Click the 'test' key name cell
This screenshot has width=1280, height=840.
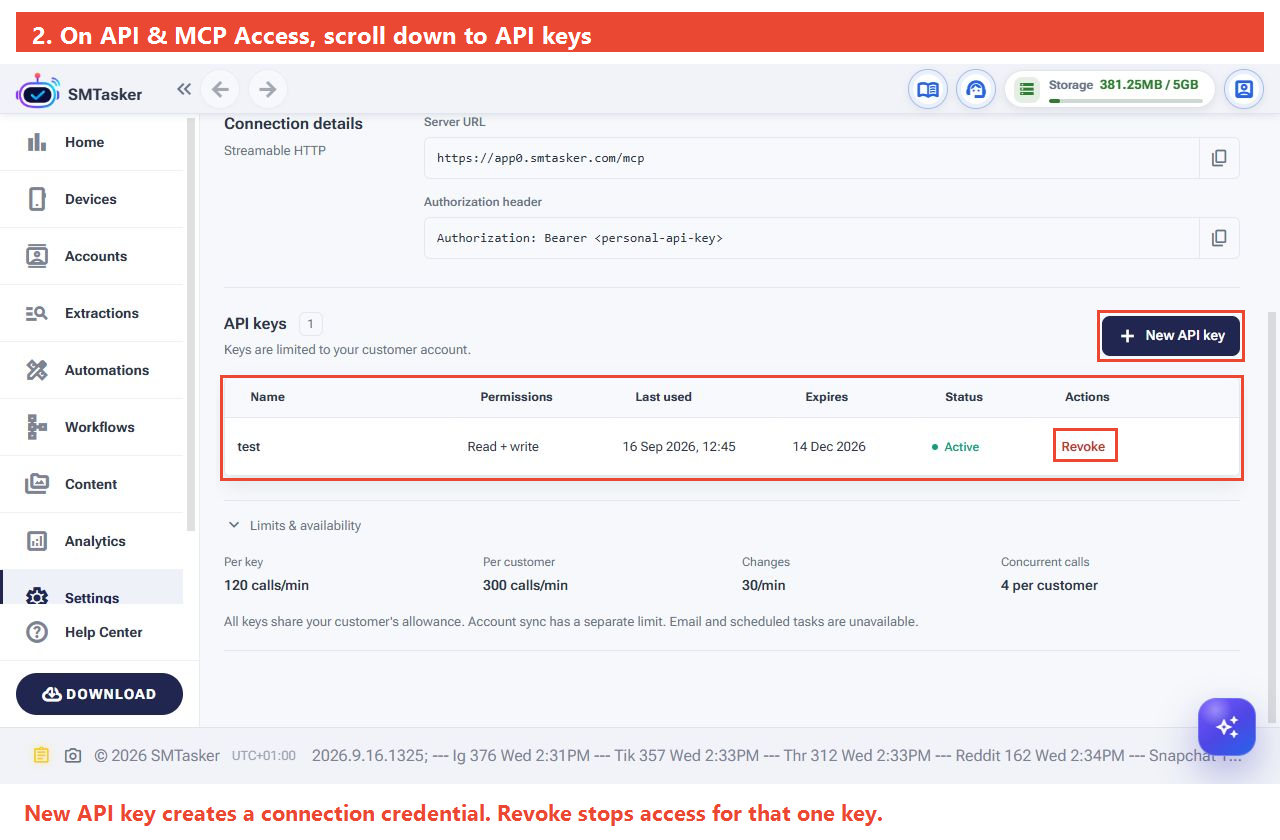[249, 447]
